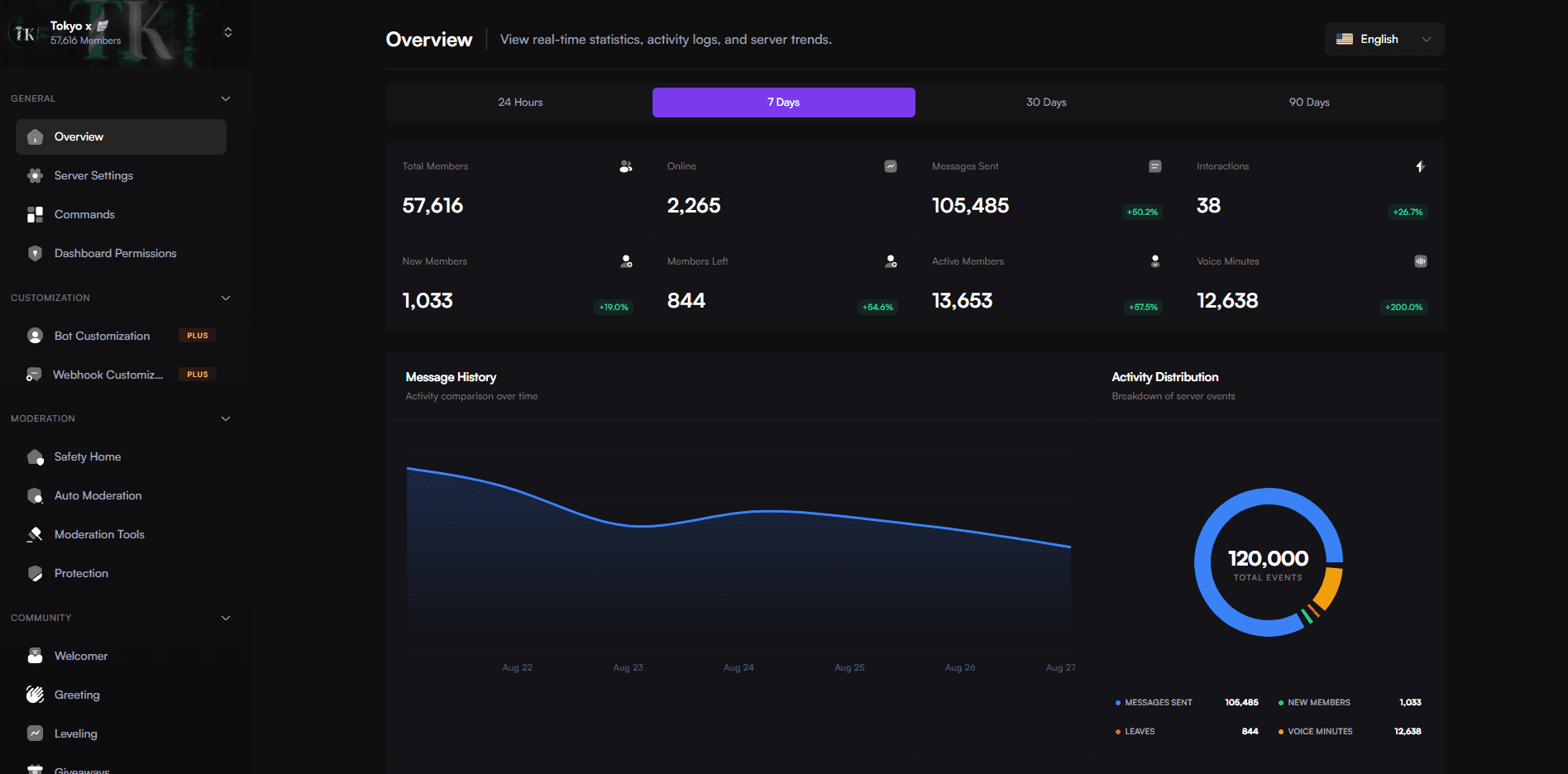Click the Messages Sent blue legend dot
The image size is (1568, 774).
[x=1118, y=703]
